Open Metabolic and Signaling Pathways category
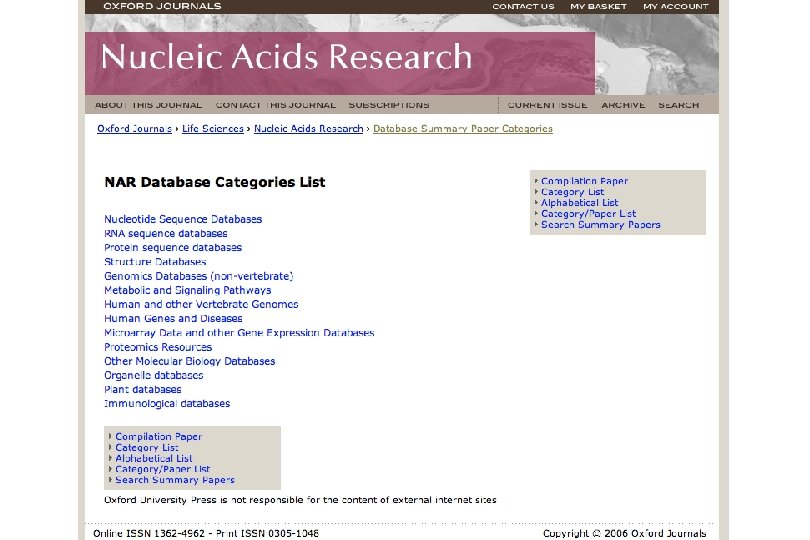The image size is (810, 540). pyautogui.click(x=188, y=290)
